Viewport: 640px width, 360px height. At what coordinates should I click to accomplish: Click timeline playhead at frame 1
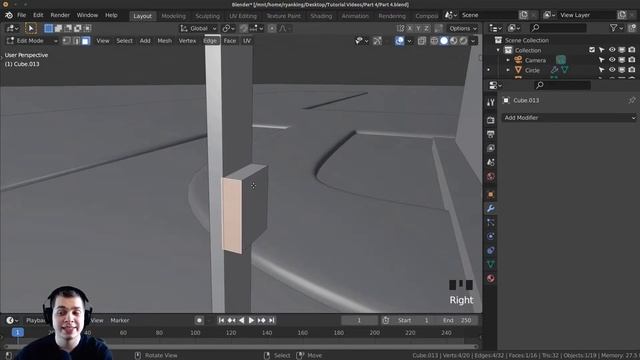(18, 333)
